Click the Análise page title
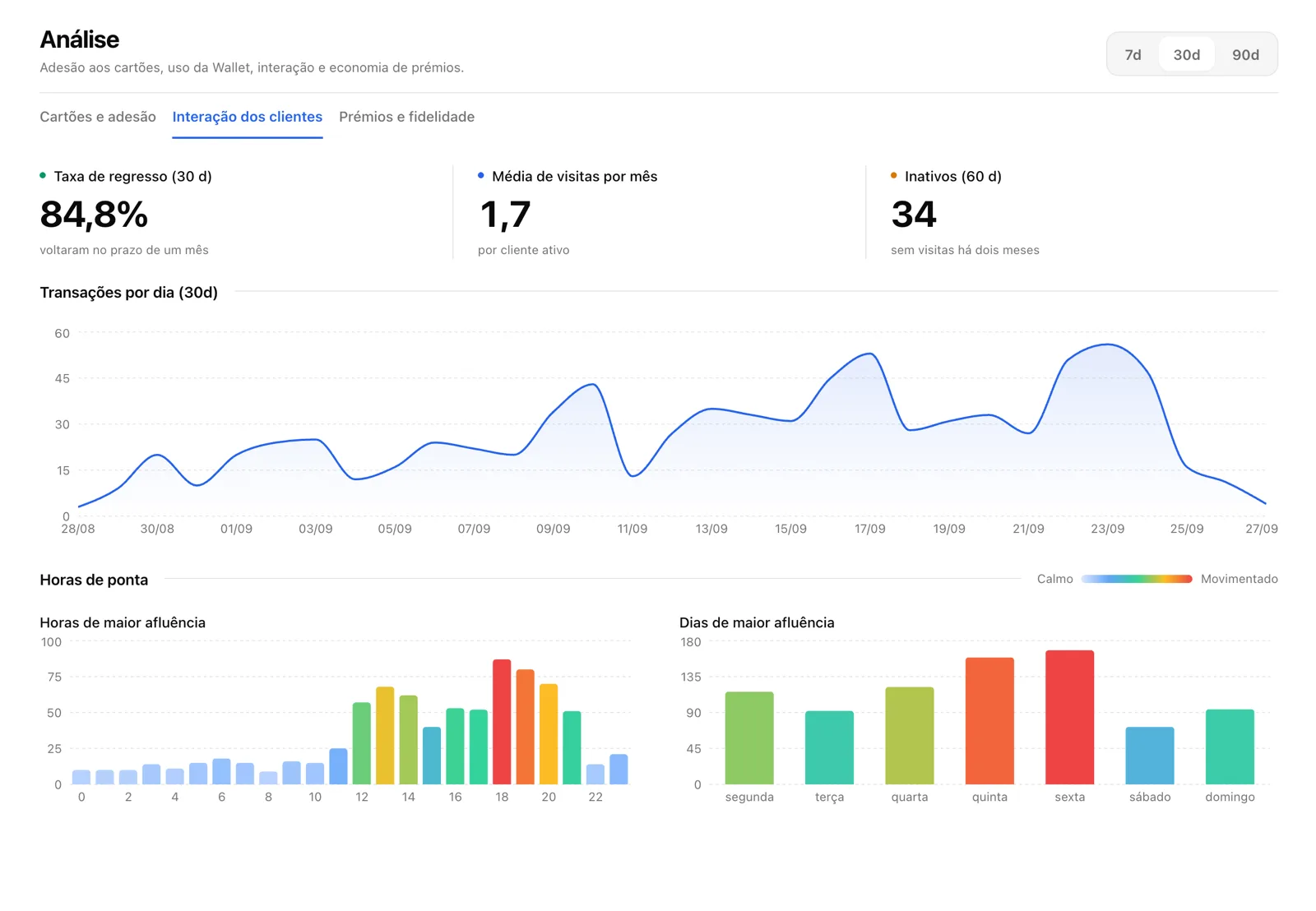The height and width of the screenshot is (911, 1316). [80, 39]
